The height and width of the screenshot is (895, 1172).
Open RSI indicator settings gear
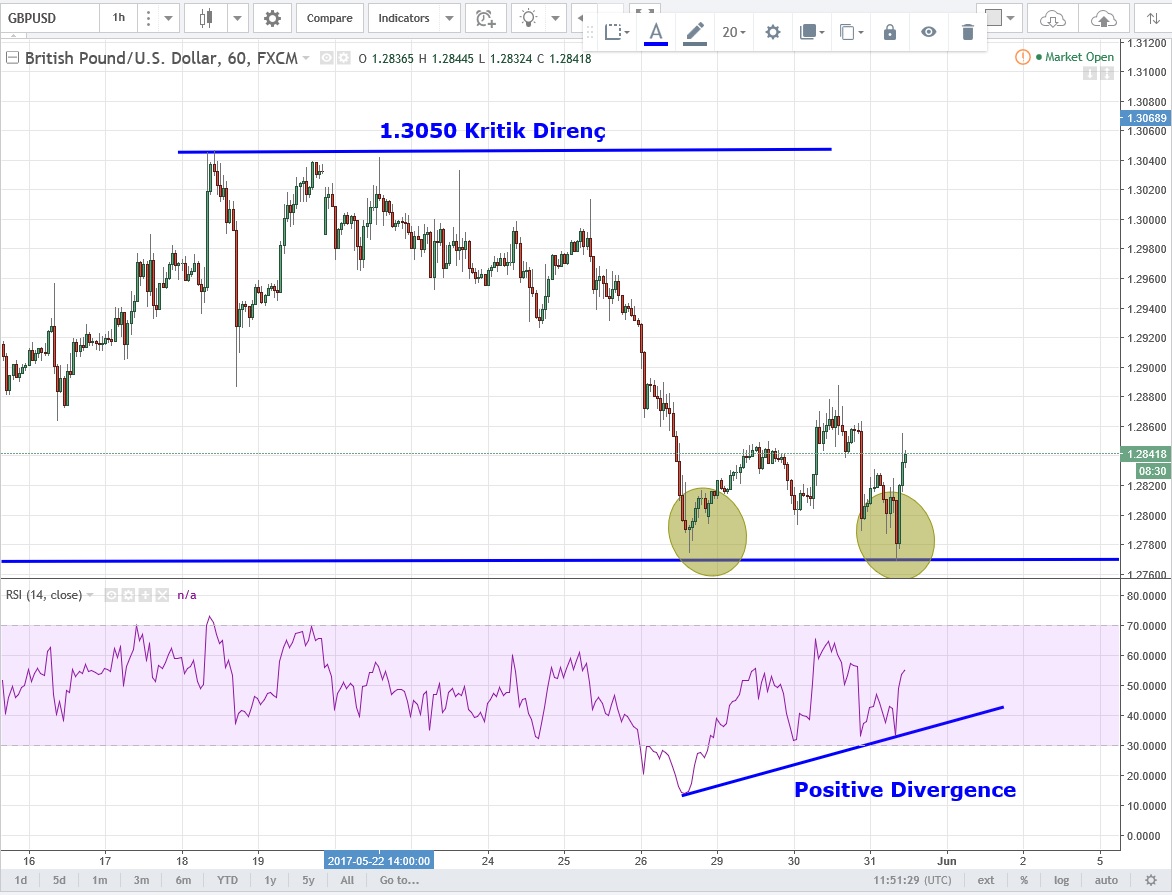pos(128,595)
